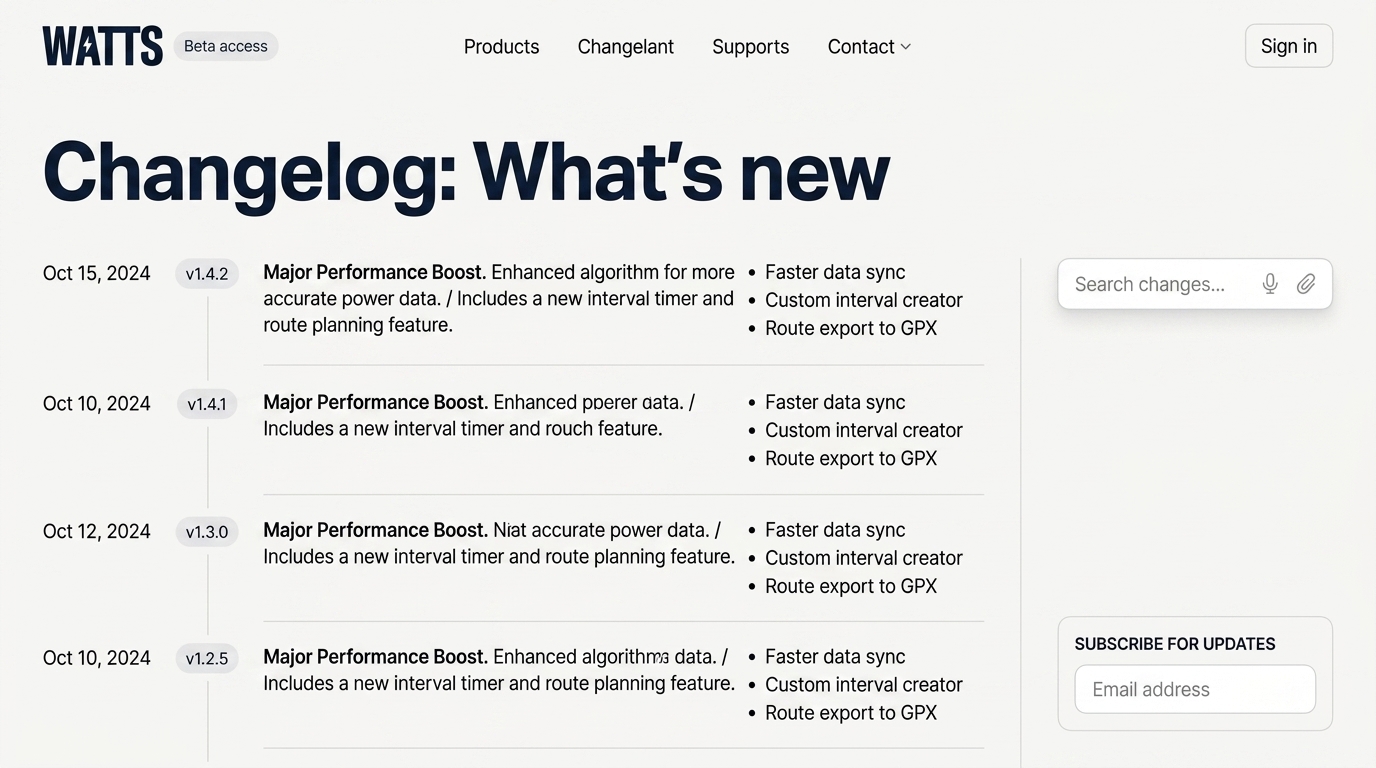The width and height of the screenshot is (1376, 768).
Task: Click the Beta access badge
Action: click(226, 46)
